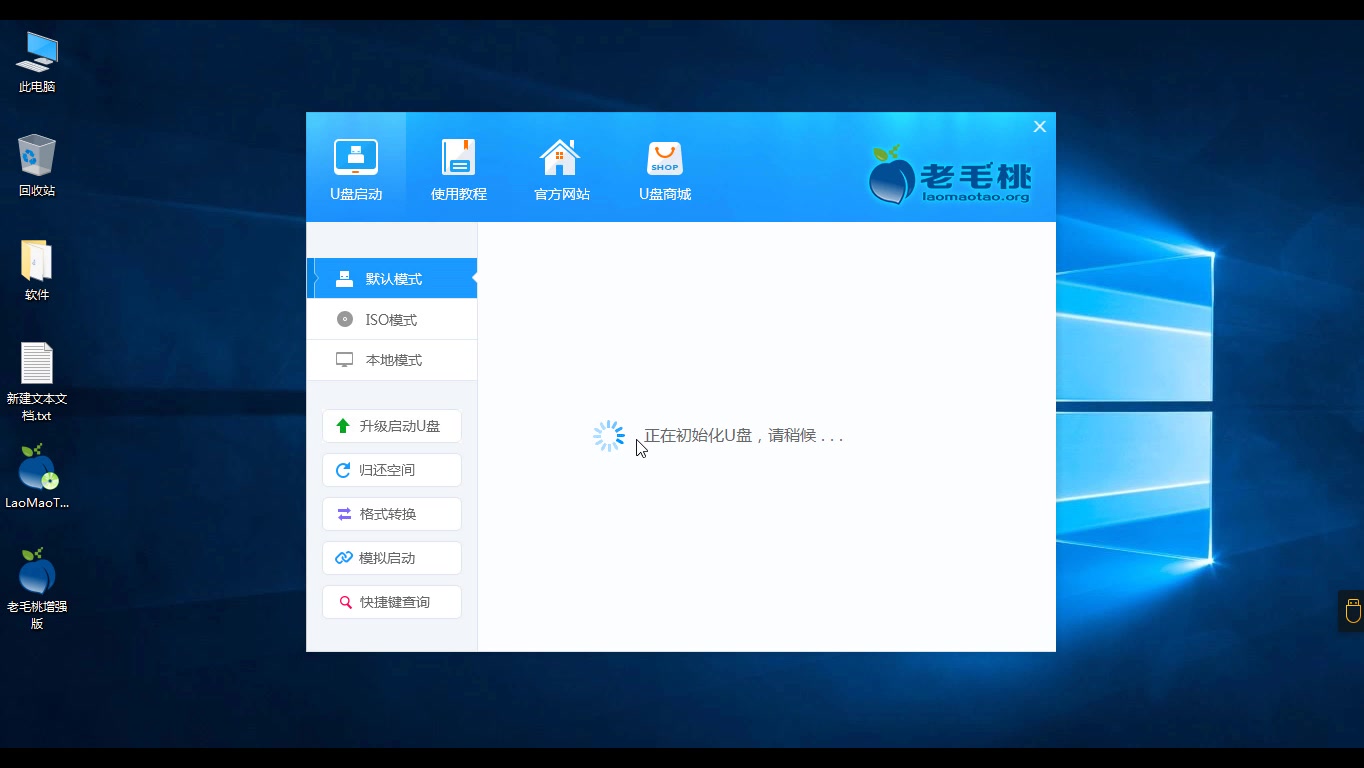Click the 模拟启动 simulation launch icon
The width and height of the screenshot is (1364, 768).
(x=343, y=557)
